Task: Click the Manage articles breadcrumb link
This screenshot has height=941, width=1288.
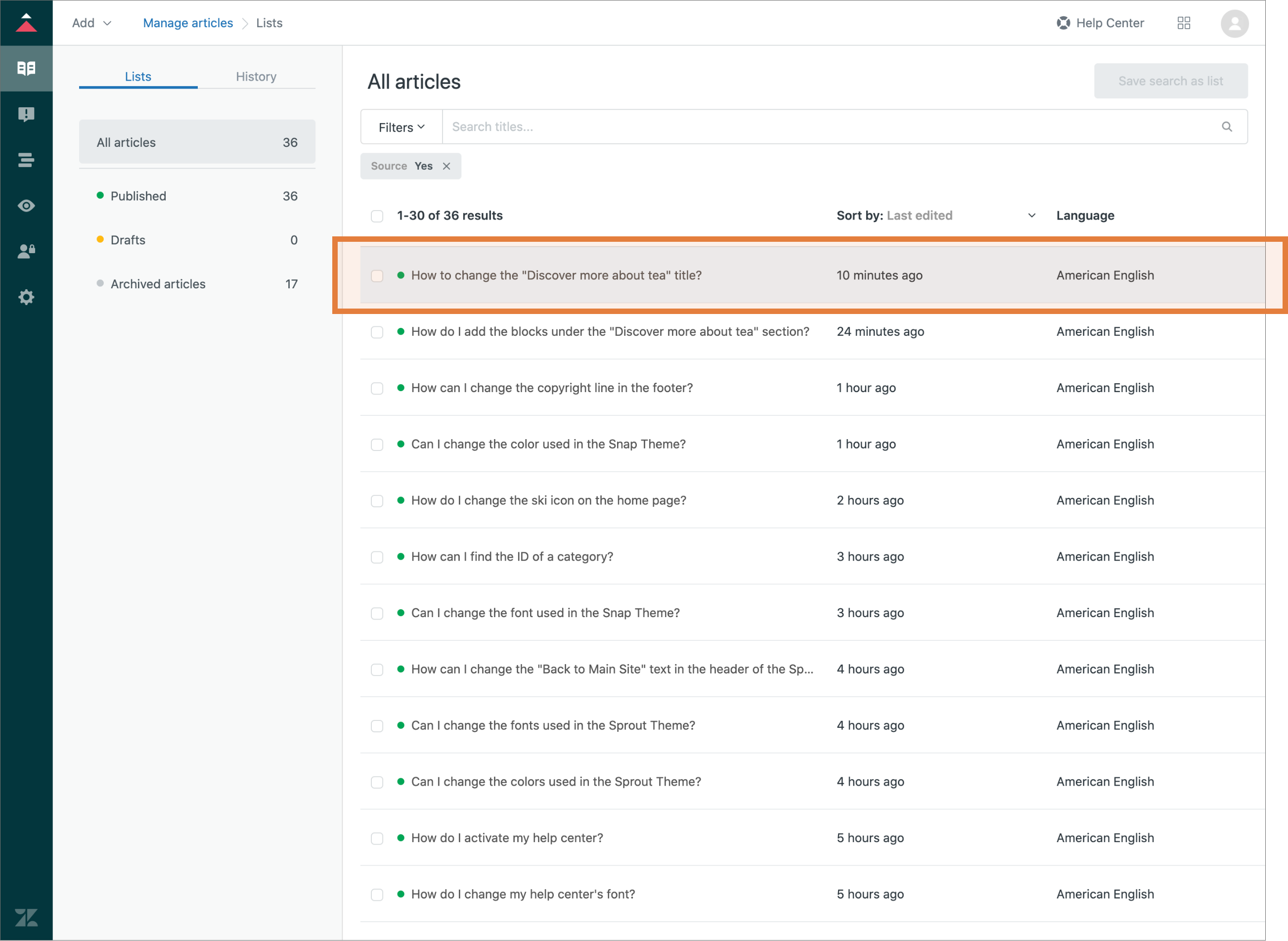Action: 188,23
